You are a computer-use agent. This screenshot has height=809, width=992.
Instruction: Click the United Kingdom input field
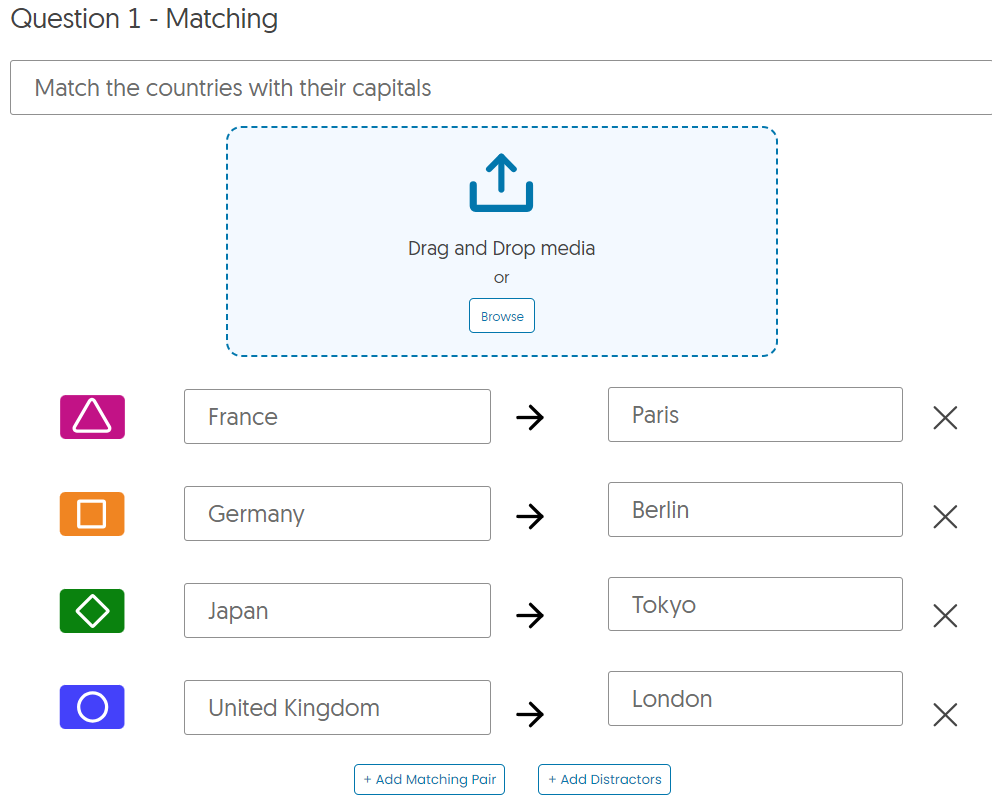[x=337, y=708]
